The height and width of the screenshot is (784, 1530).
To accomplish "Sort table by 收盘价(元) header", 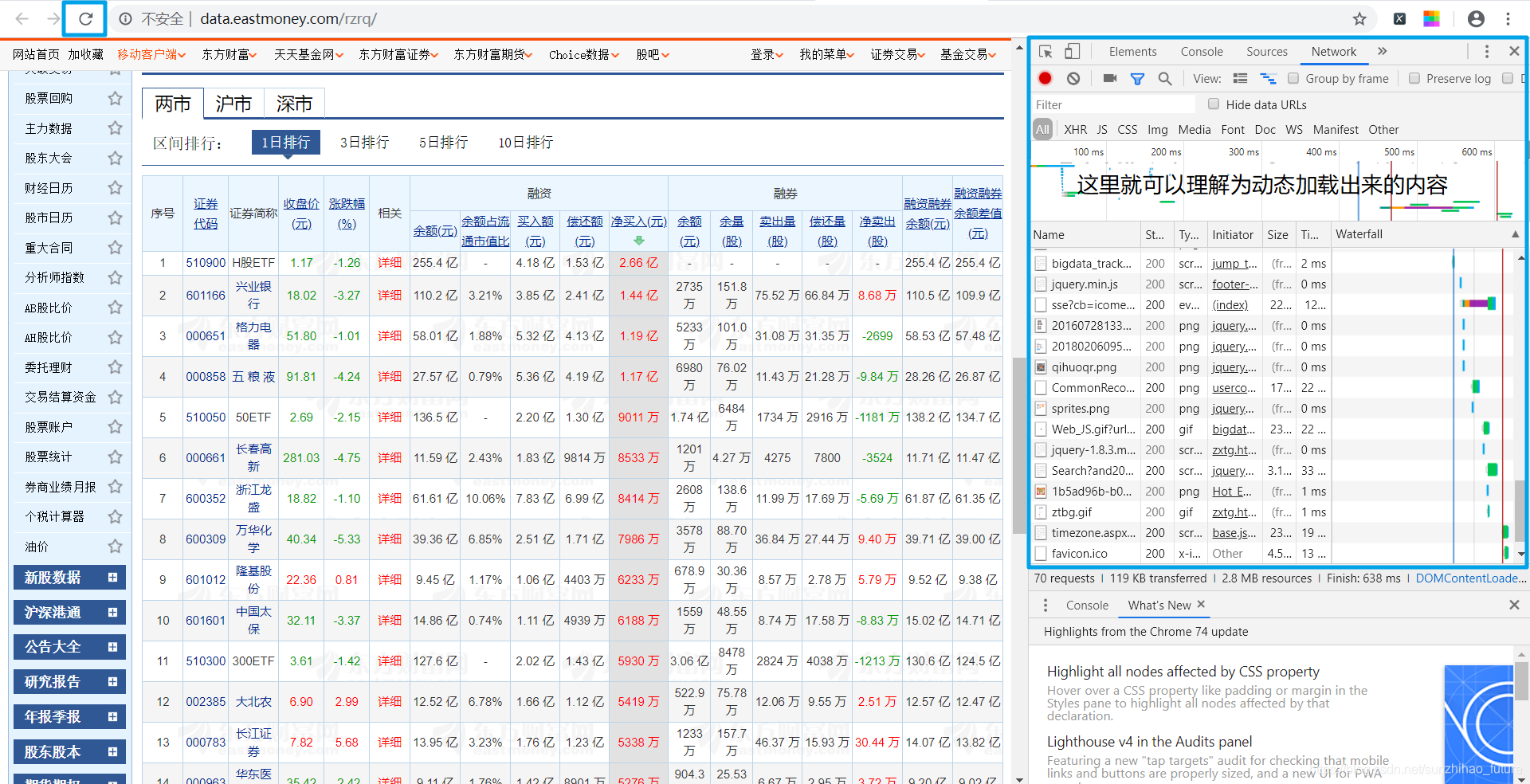I will coord(301,214).
